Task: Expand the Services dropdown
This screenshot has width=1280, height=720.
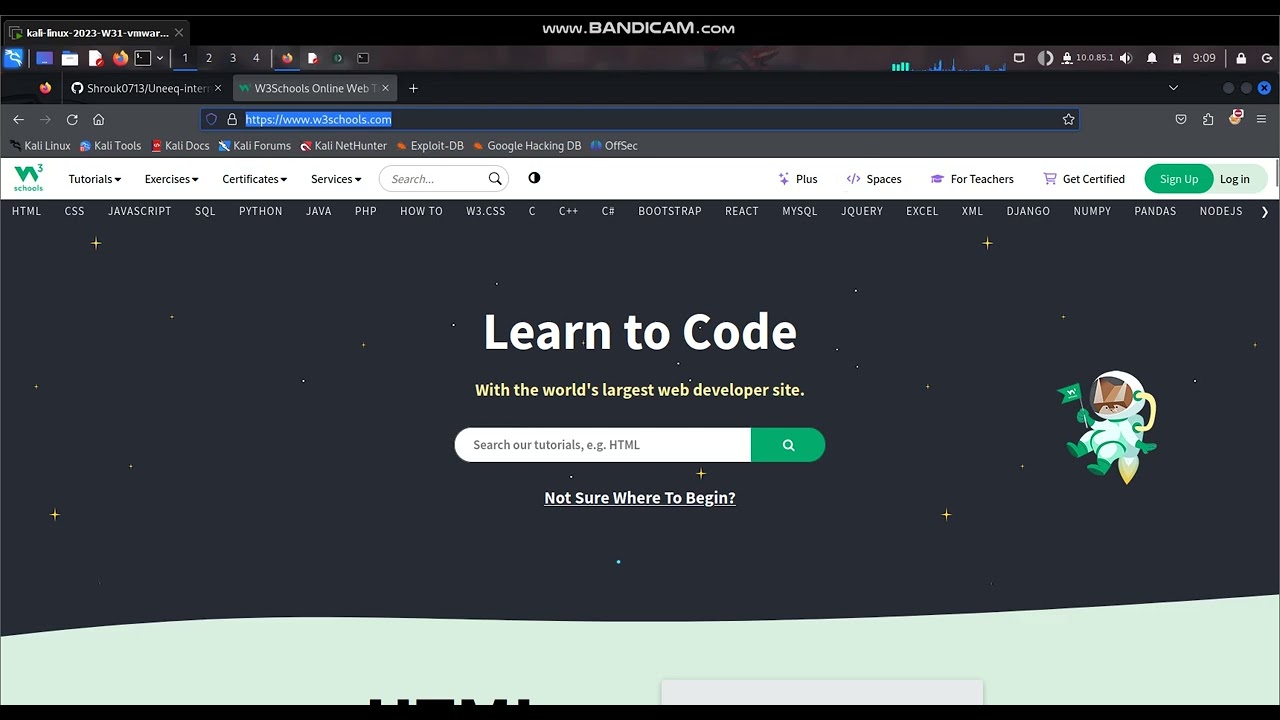Action: pos(336,179)
